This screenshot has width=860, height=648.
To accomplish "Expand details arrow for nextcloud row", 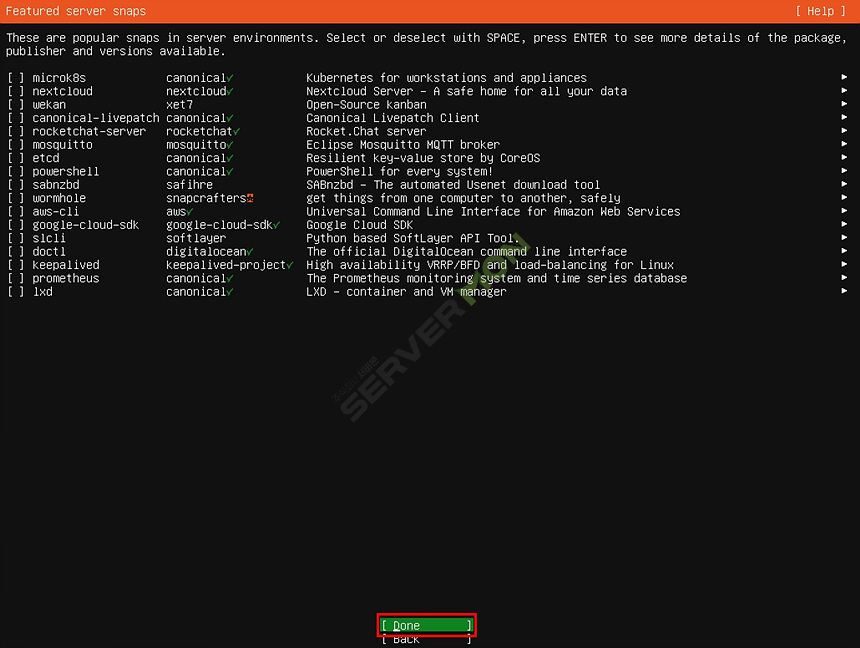I will tap(844, 91).
